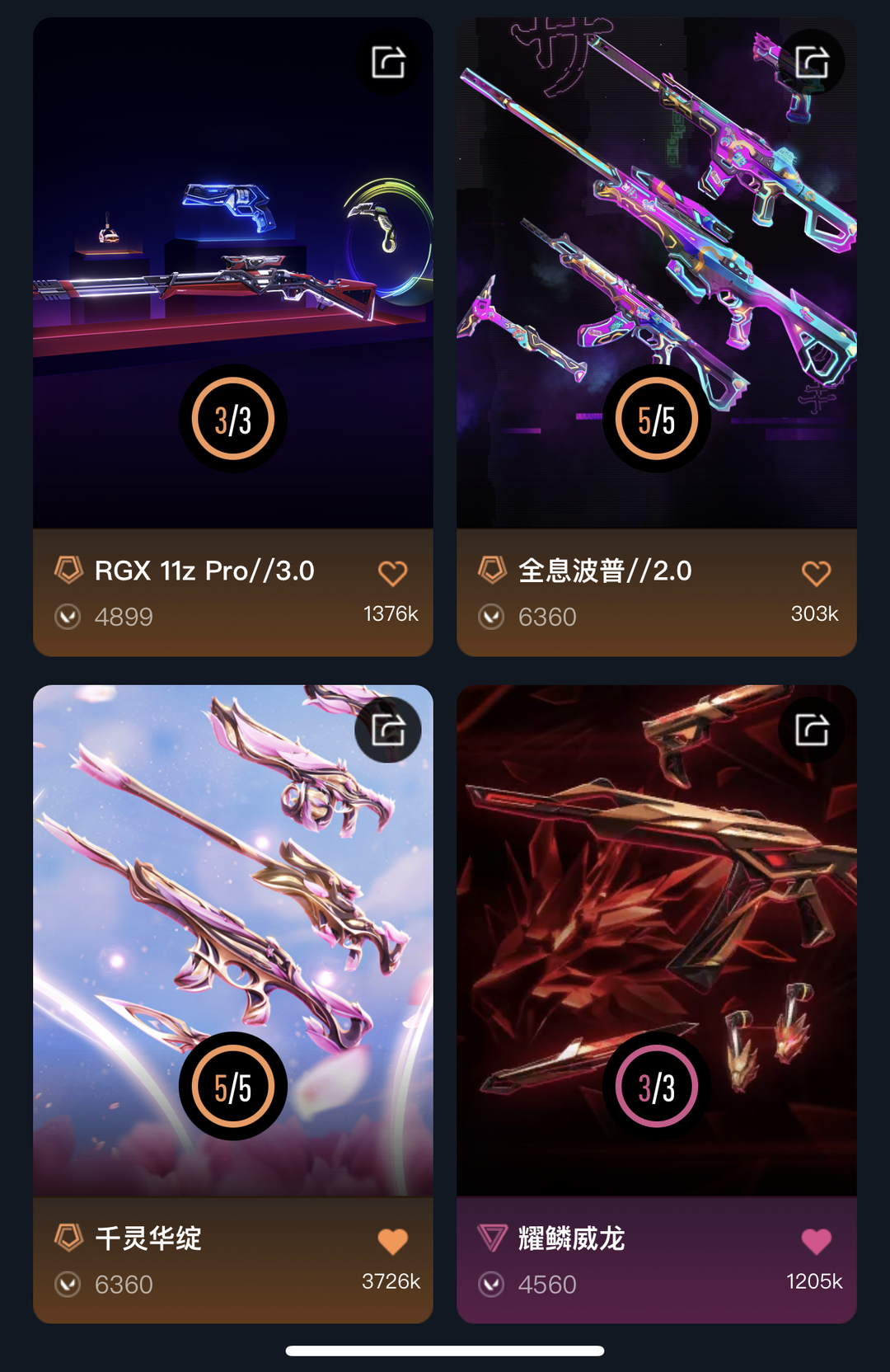This screenshot has width=890, height=1372.
Task: Open RGX 11z Pro//3.0 title link
Action: [204, 571]
